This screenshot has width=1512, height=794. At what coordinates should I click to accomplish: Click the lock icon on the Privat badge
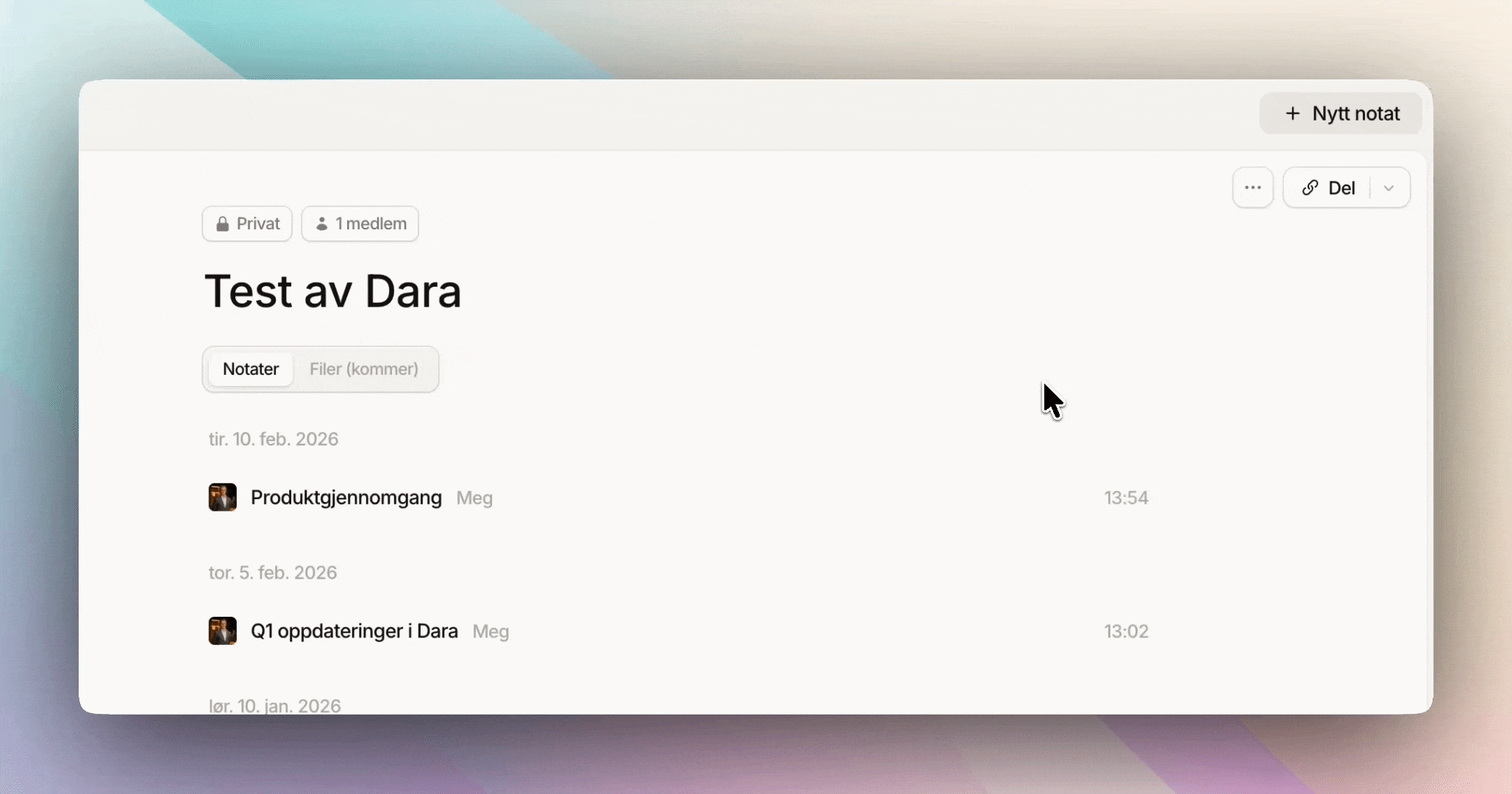(x=222, y=224)
